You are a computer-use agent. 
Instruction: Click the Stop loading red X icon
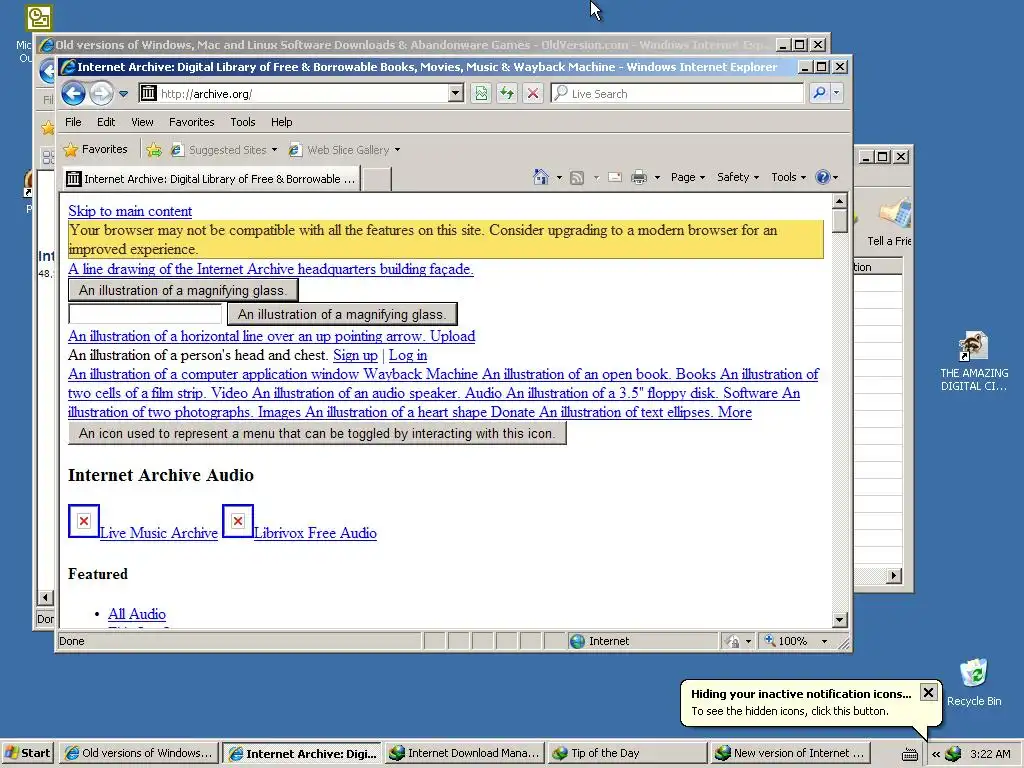tap(533, 93)
